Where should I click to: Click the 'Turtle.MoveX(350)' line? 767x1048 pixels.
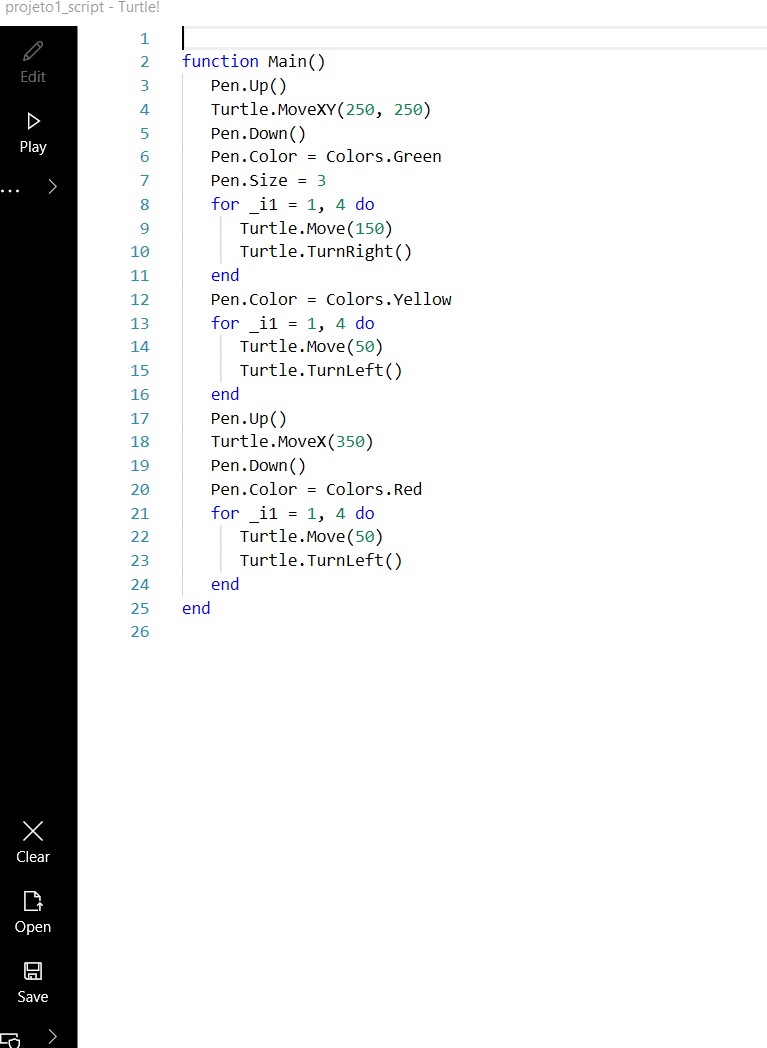pyautogui.click(x=292, y=441)
